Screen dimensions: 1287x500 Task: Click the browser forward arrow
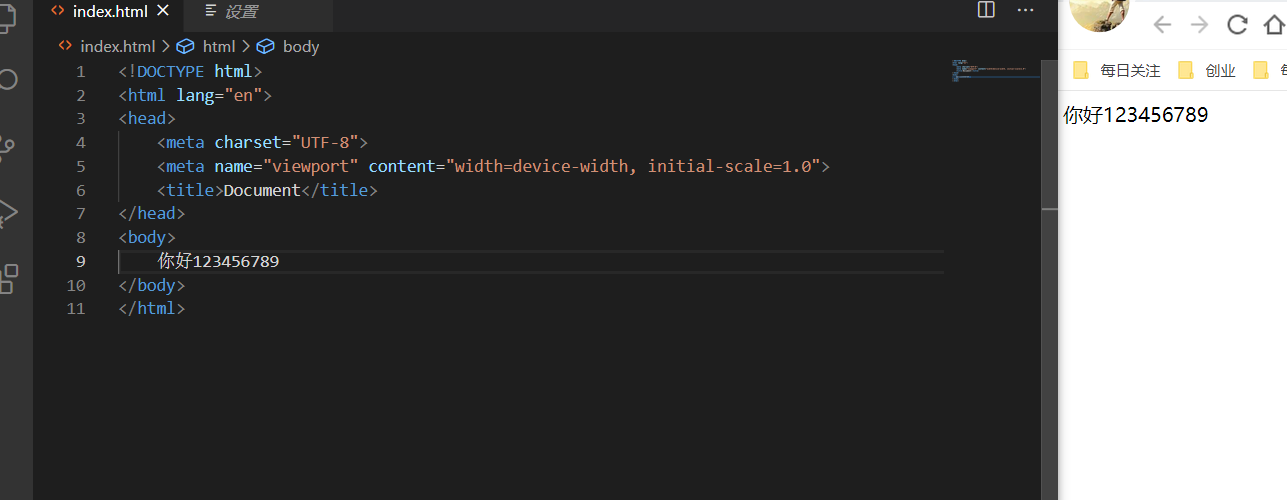[1200, 25]
